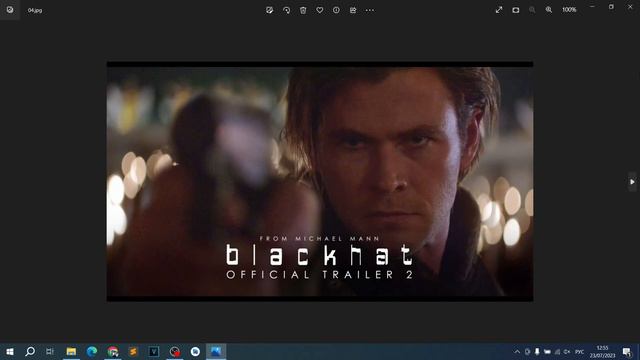Rotate the photo using the rotate icon
The height and width of the screenshot is (360, 640).
tap(287, 10)
